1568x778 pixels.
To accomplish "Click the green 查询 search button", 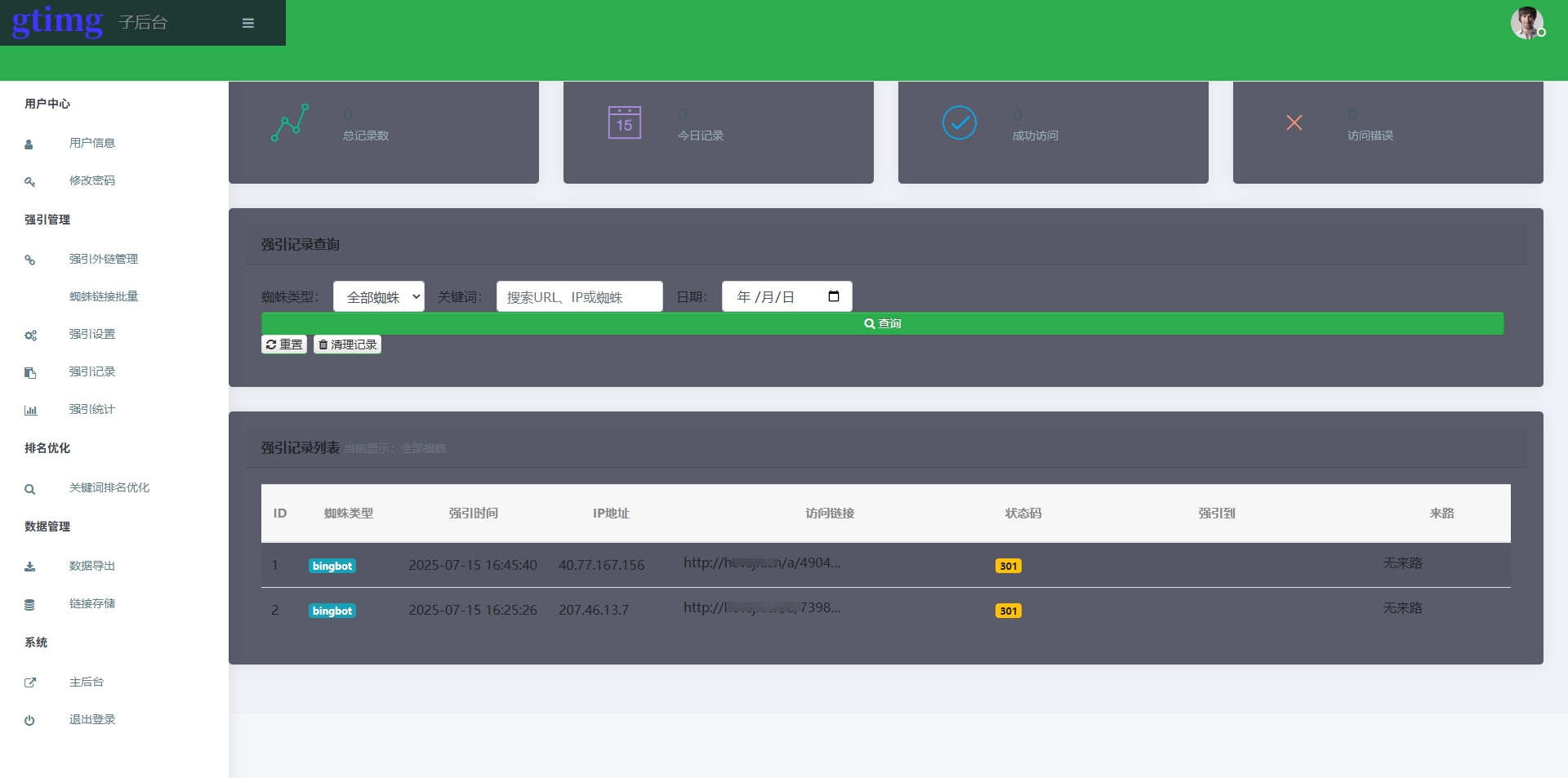I will (x=883, y=323).
